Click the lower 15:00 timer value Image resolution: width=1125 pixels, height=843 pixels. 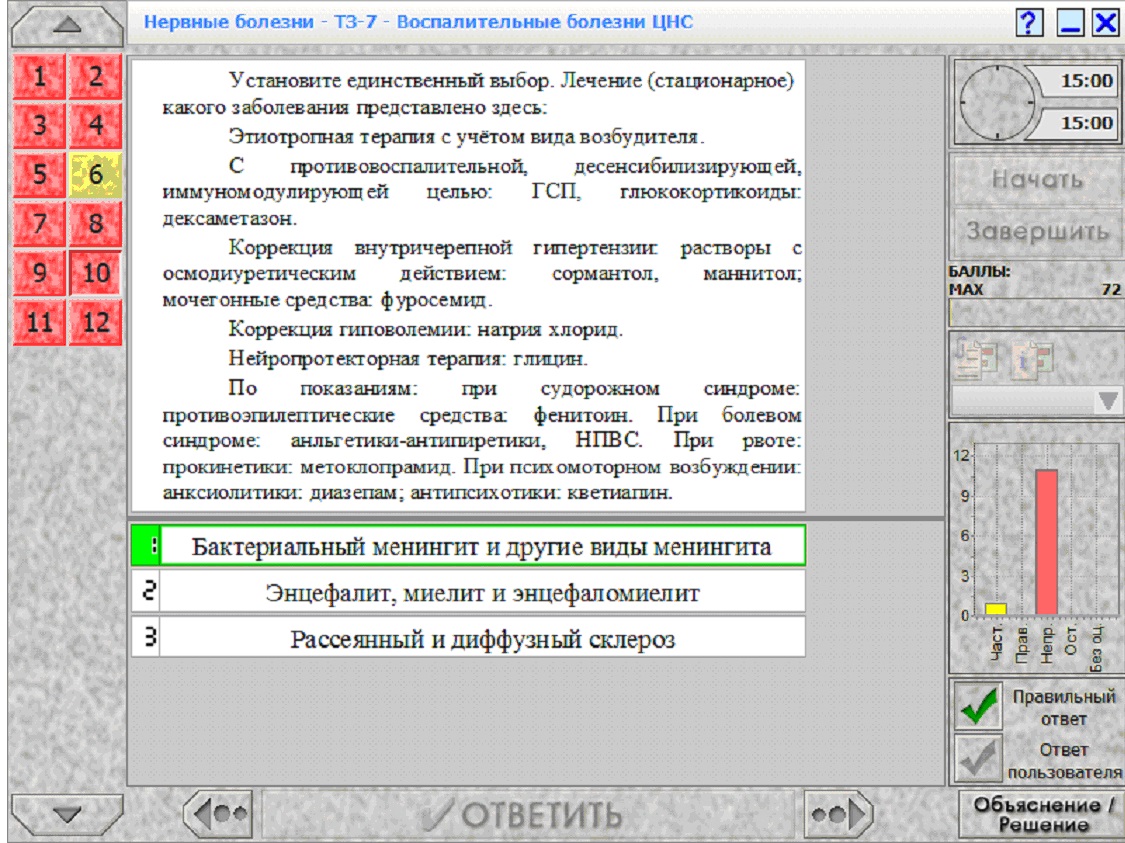pyautogui.click(x=1083, y=123)
